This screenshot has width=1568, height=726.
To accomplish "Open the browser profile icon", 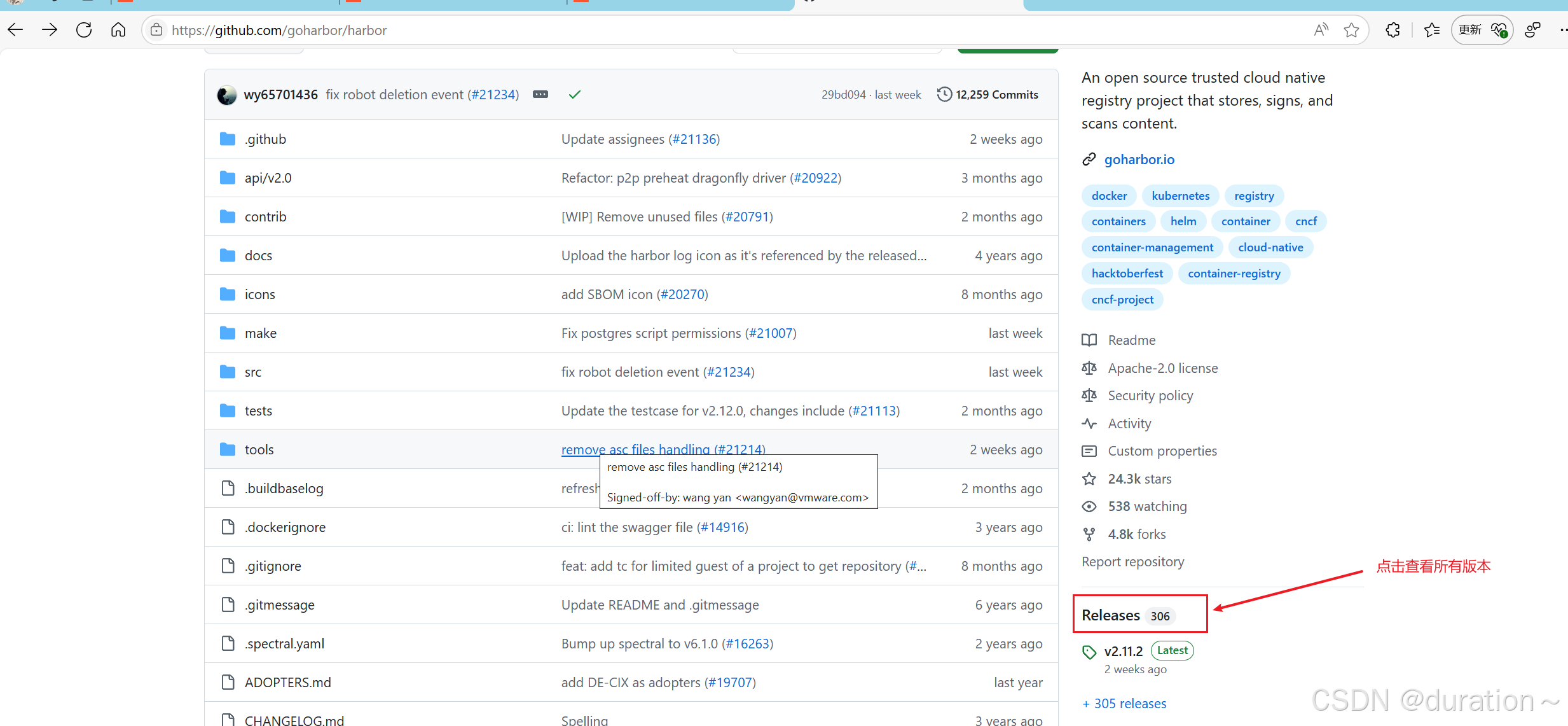I will point(1532,30).
